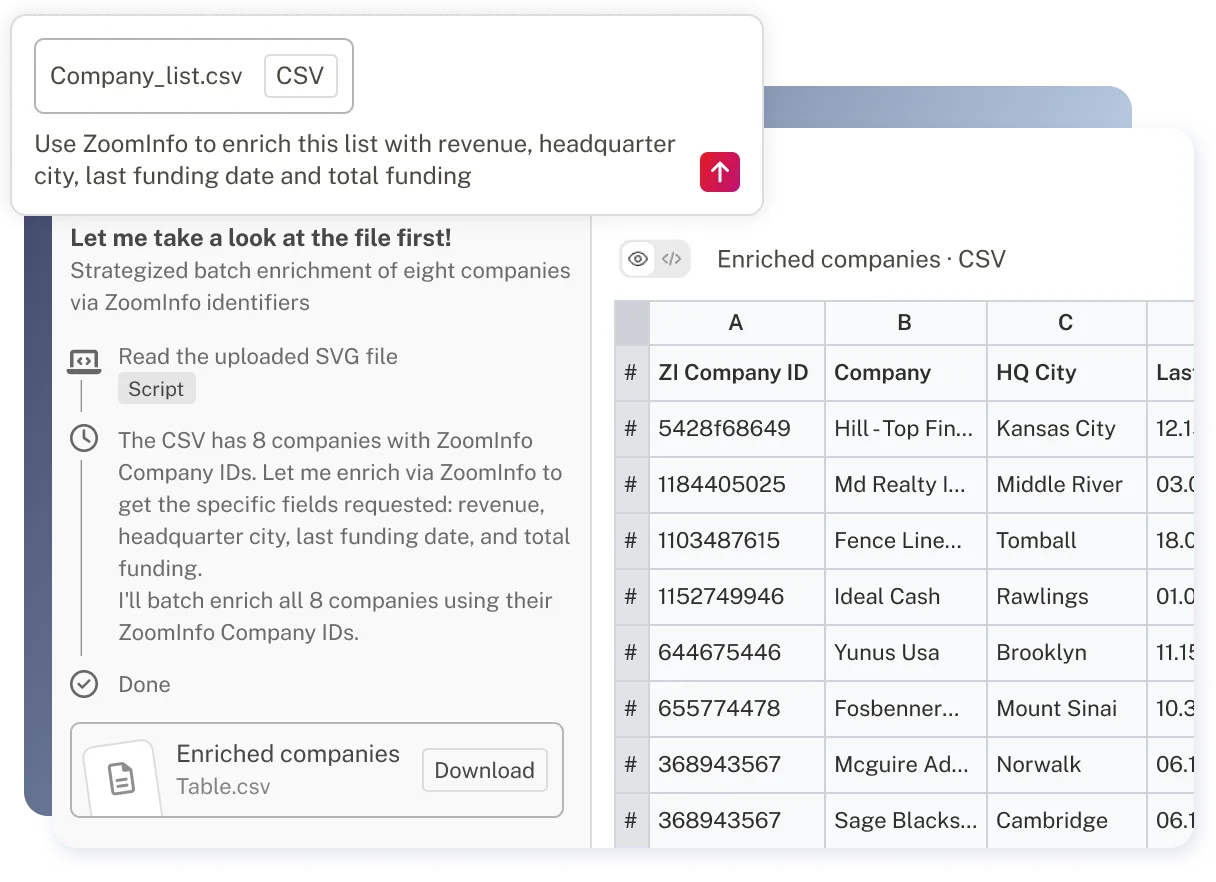Click the prompt text input area

pyautogui.click(x=355, y=160)
